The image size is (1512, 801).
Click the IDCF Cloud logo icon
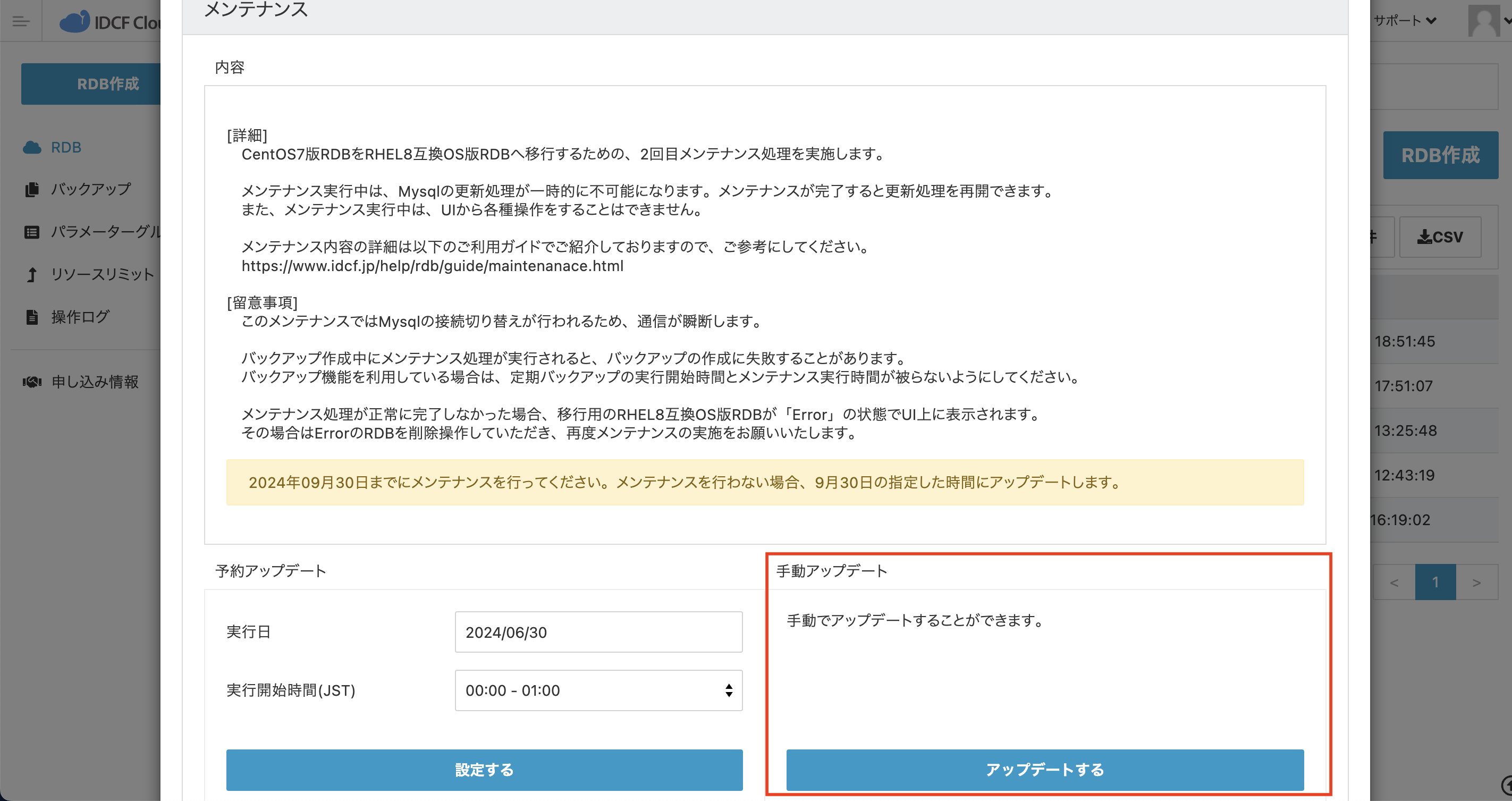[74, 22]
